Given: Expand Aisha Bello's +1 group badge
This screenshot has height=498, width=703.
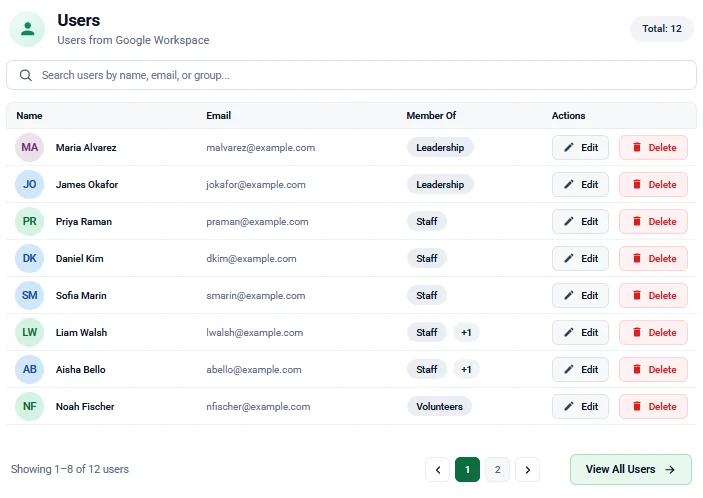Looking at the screenshot, I should [x=466, y=369].
